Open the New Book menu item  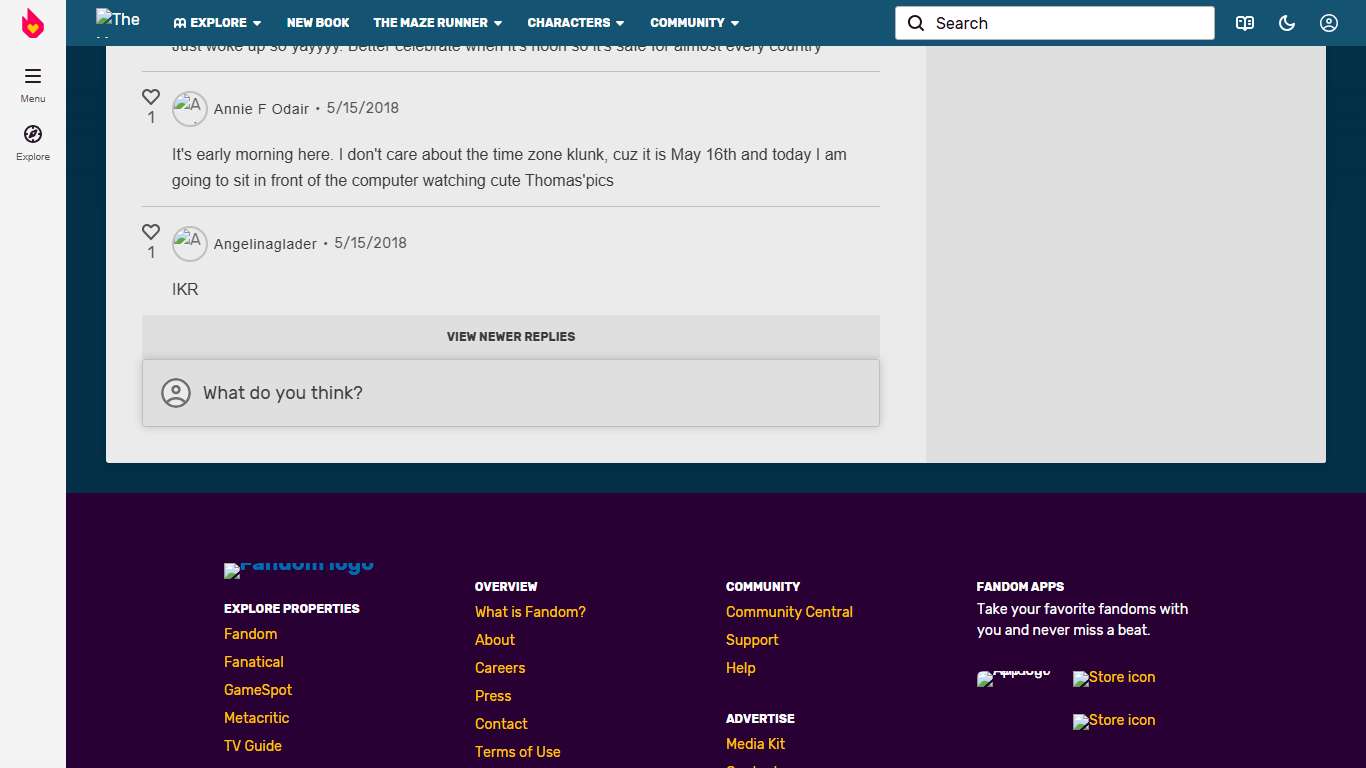[x=318, y=23]
